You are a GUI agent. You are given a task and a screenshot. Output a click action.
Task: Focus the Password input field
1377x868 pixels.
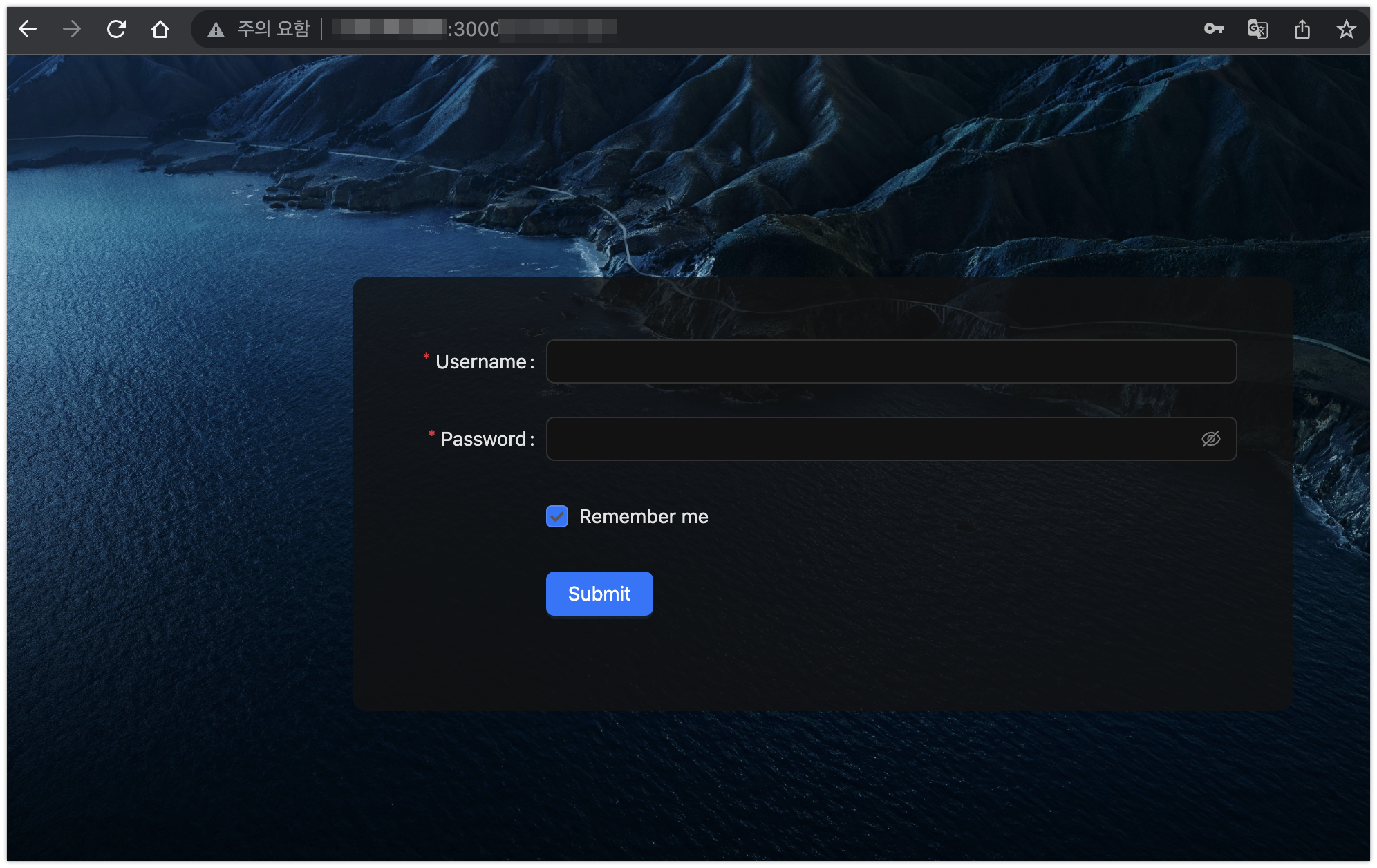point(871,439)
